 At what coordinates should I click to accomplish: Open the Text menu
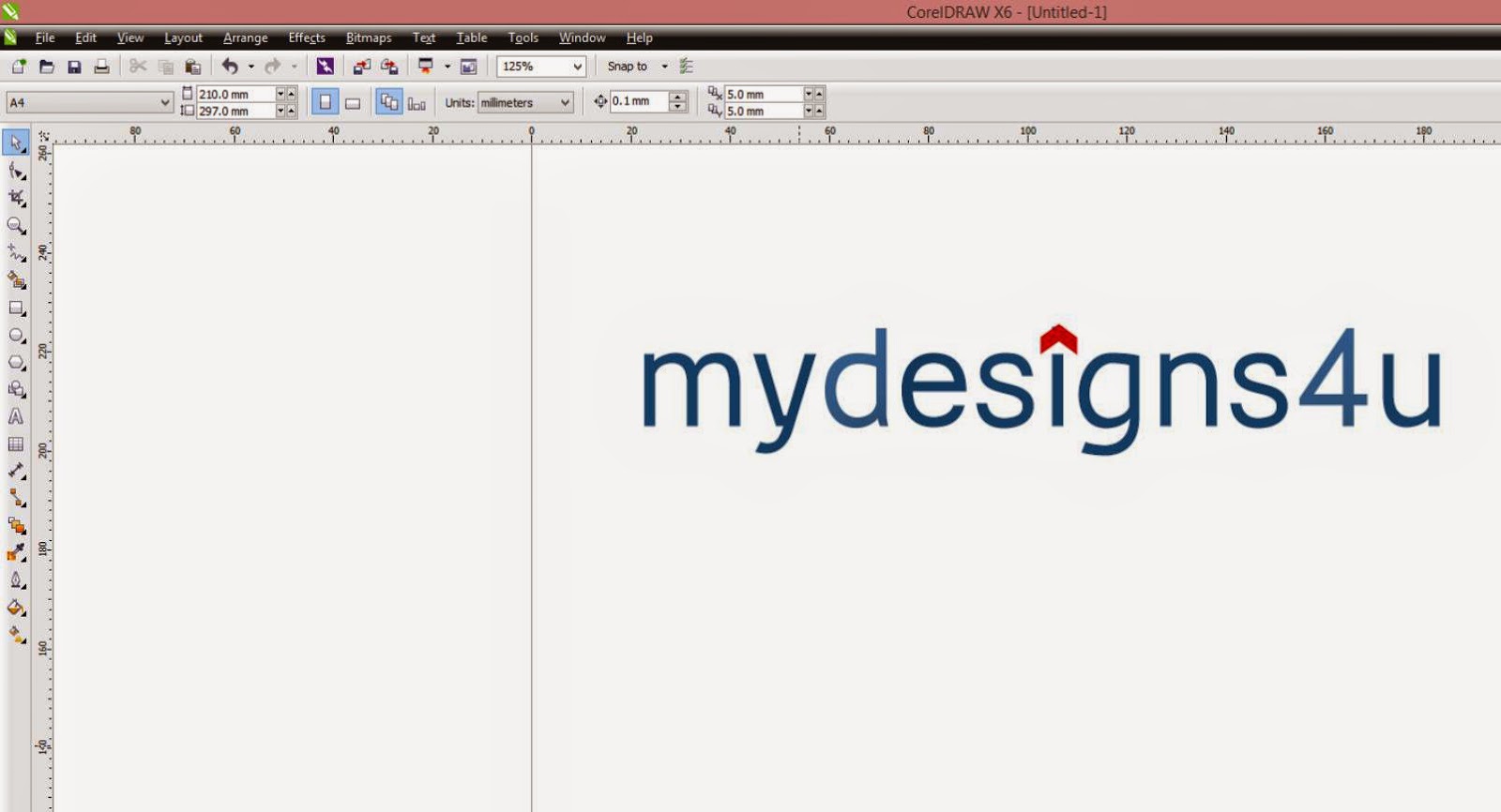click(x=424, y=38)
